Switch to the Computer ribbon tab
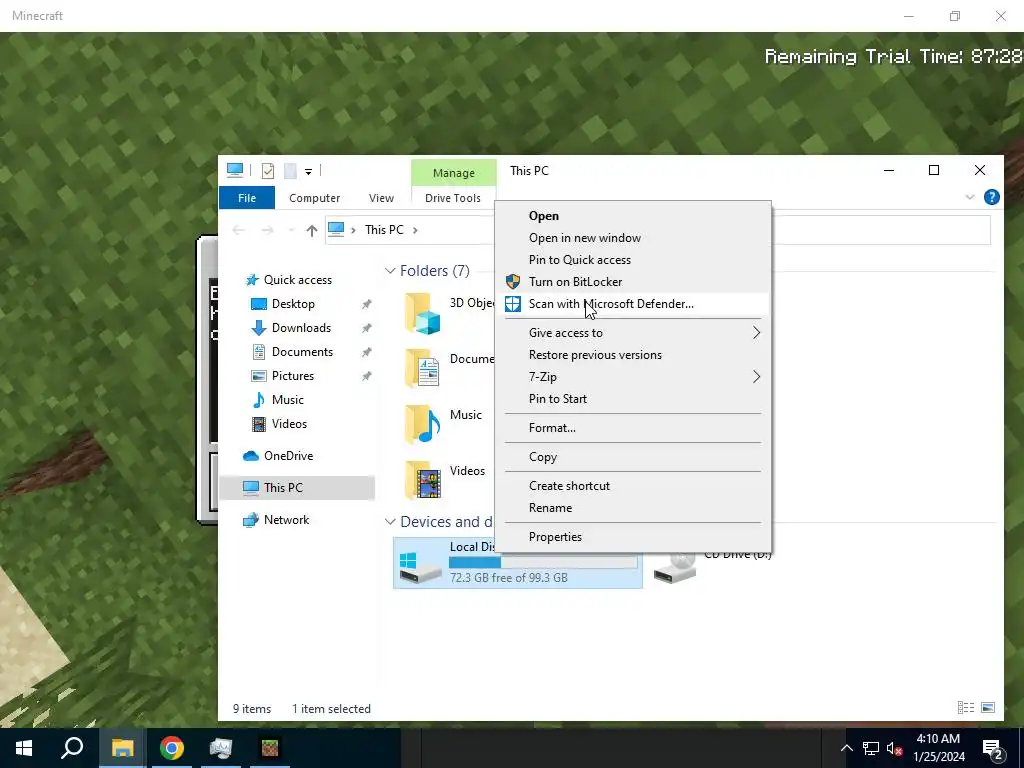The width and height of the screenshot is (1024, 768). [x=314, y=198]
